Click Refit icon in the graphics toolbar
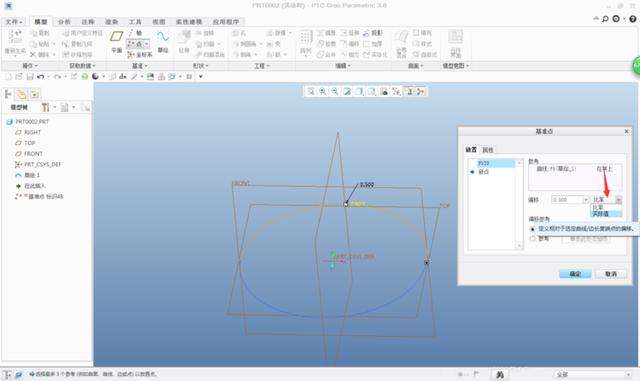 311,91
